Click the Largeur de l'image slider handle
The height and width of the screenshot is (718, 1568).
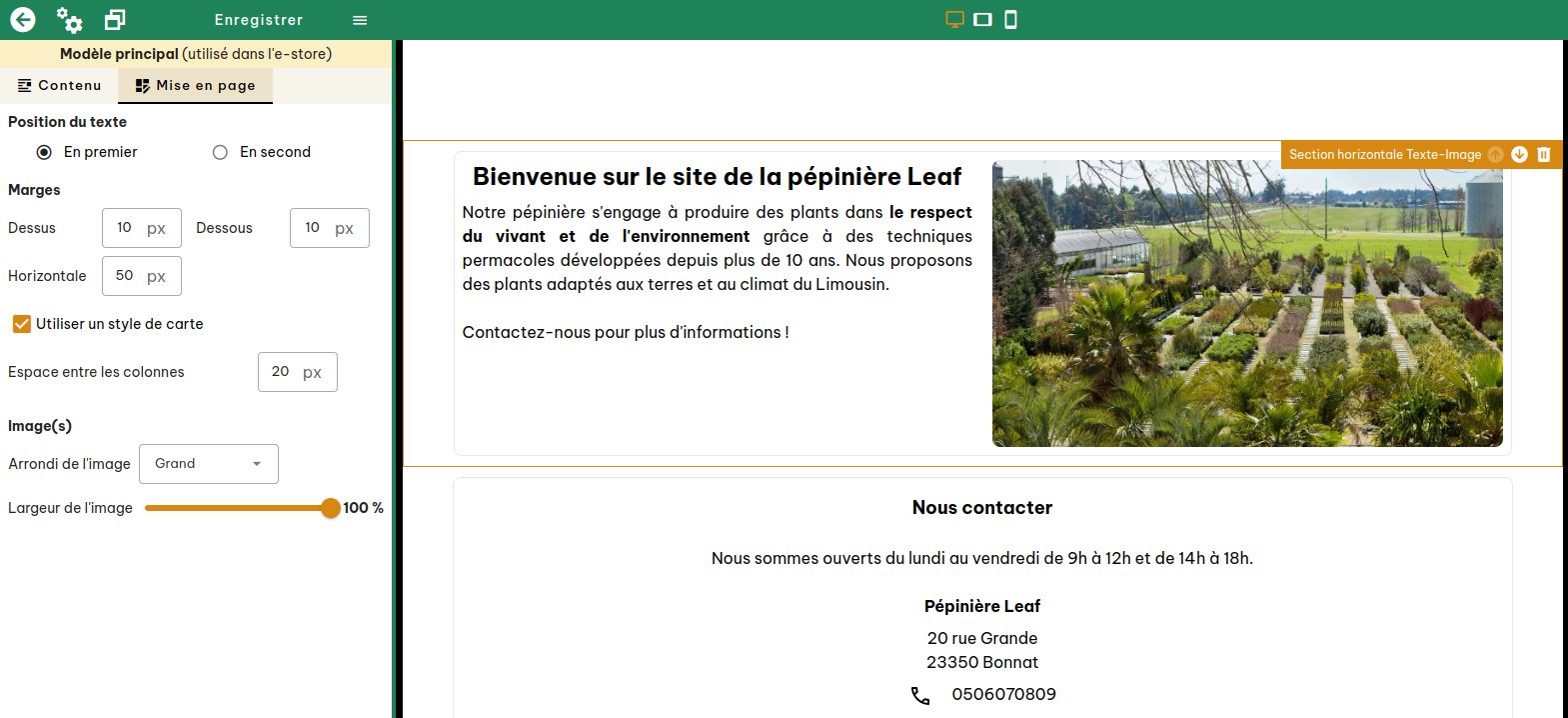pyautogui.click(x=331, y=508)
